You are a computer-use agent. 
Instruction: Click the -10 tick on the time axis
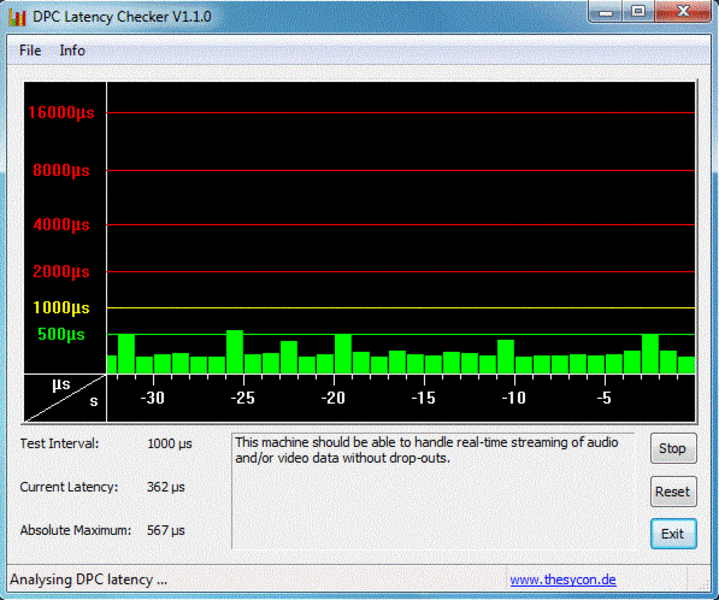[512, 398]
